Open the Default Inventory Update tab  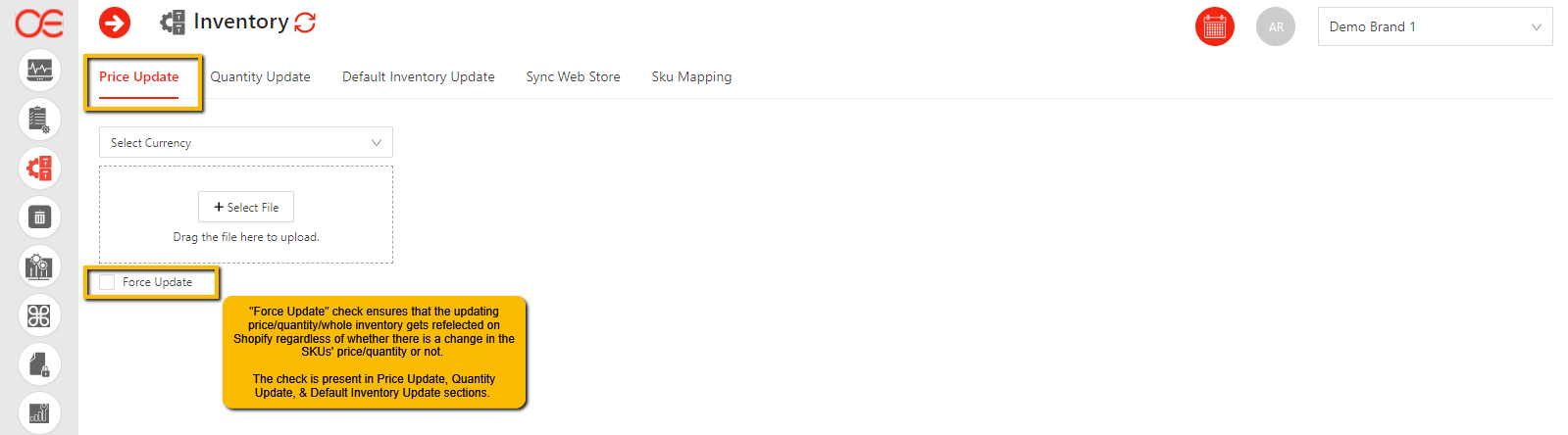418,76
